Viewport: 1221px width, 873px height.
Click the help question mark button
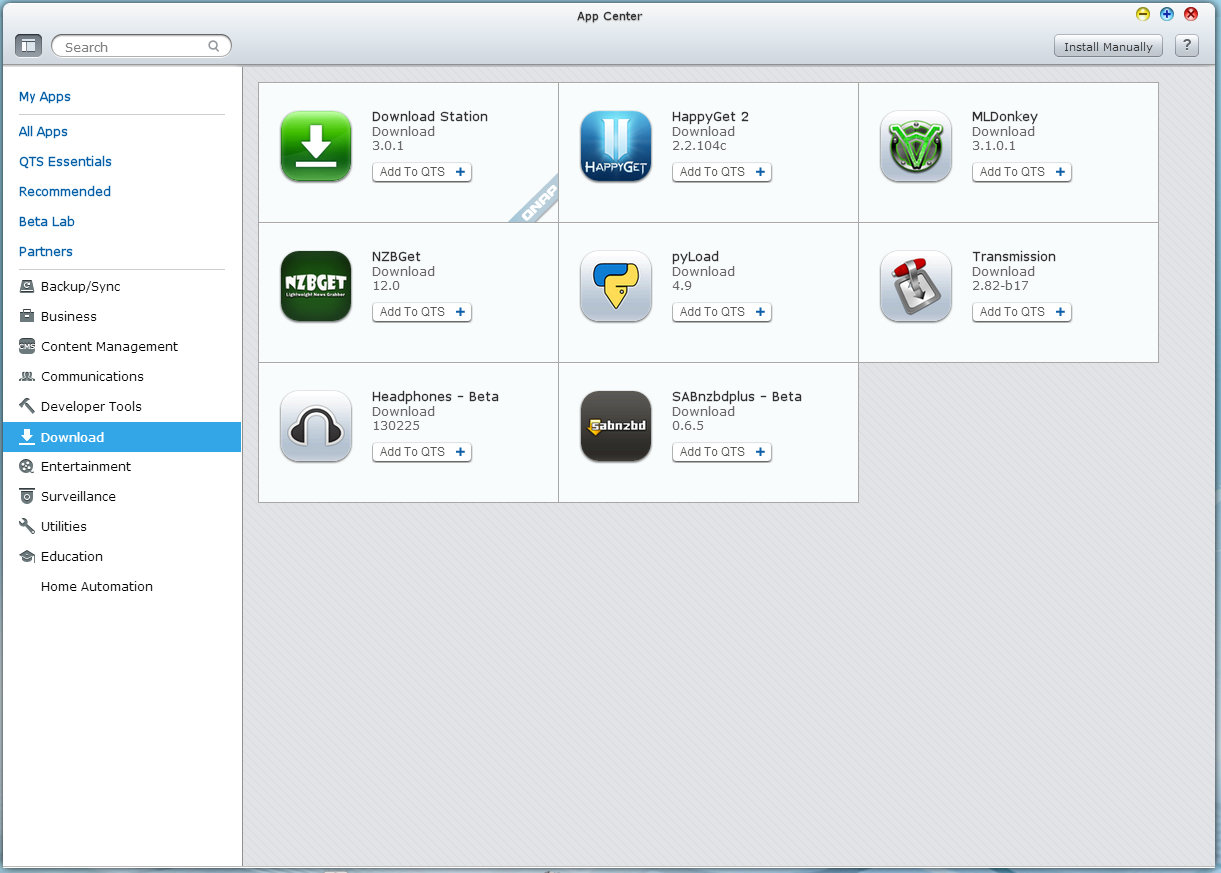coord(1186,46)
